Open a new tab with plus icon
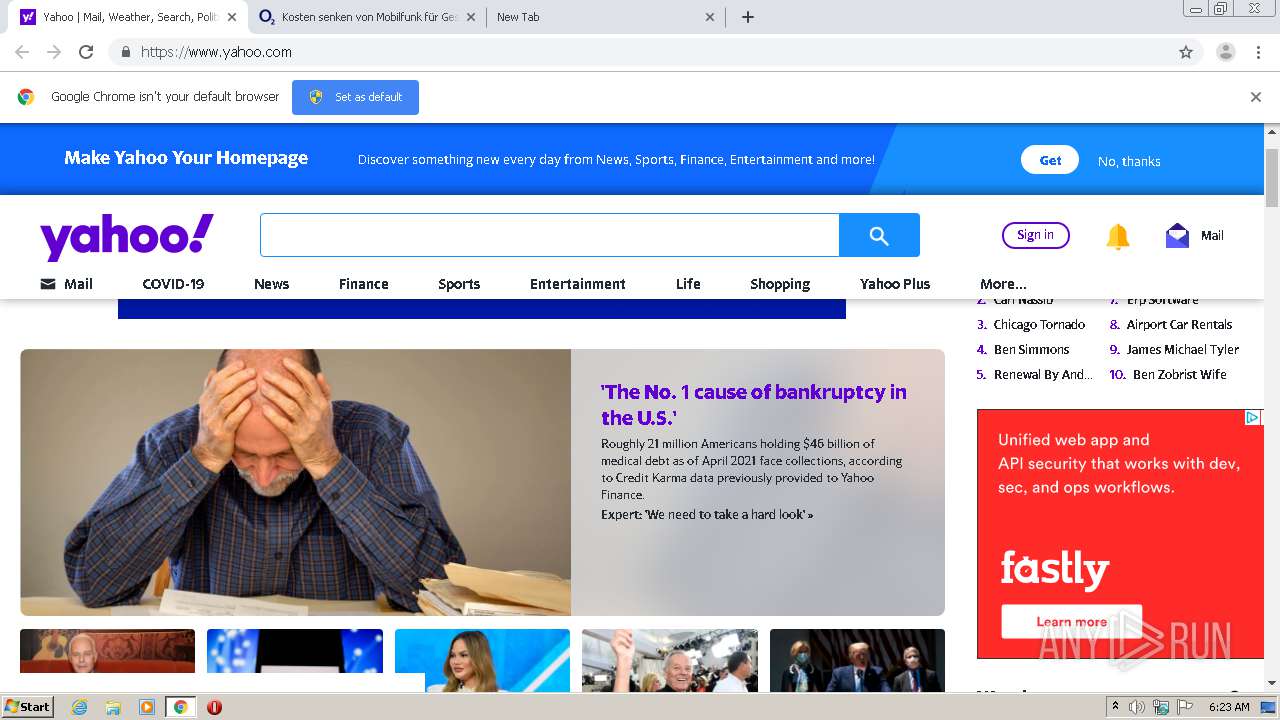The image size is (1280, 720). 747,17
